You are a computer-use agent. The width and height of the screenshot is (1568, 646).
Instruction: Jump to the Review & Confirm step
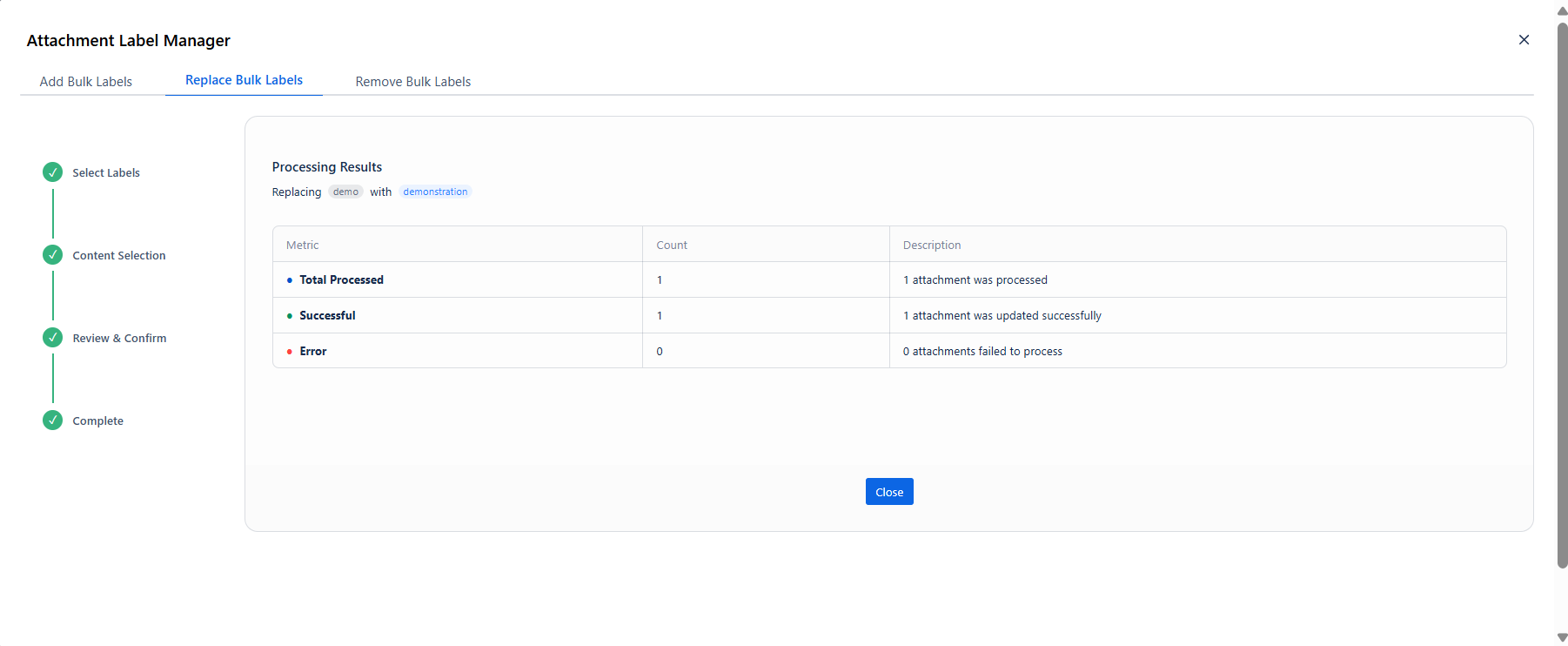pyautogui.click(x=119, y=338)
